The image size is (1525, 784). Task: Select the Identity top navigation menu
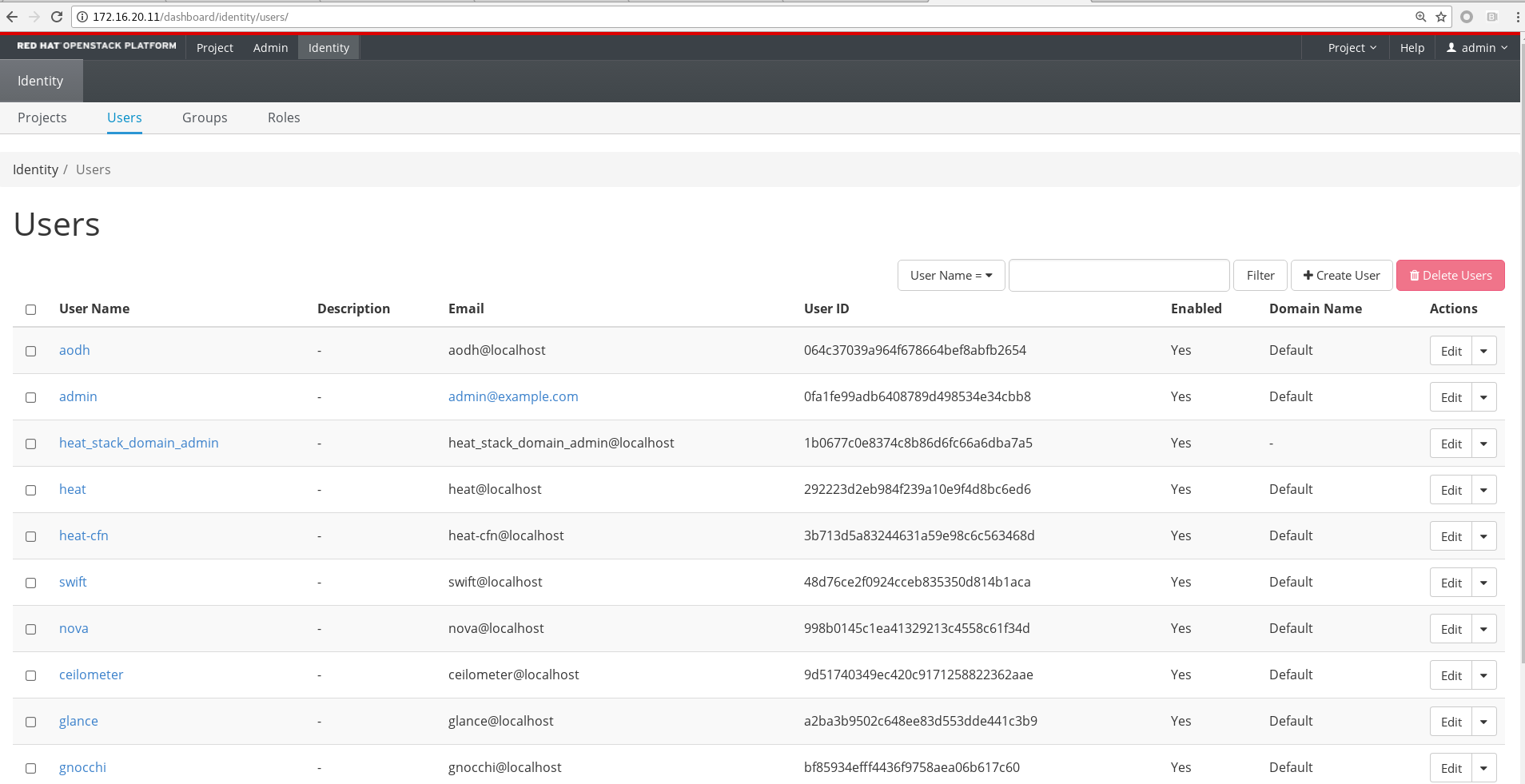coord(329,48)
